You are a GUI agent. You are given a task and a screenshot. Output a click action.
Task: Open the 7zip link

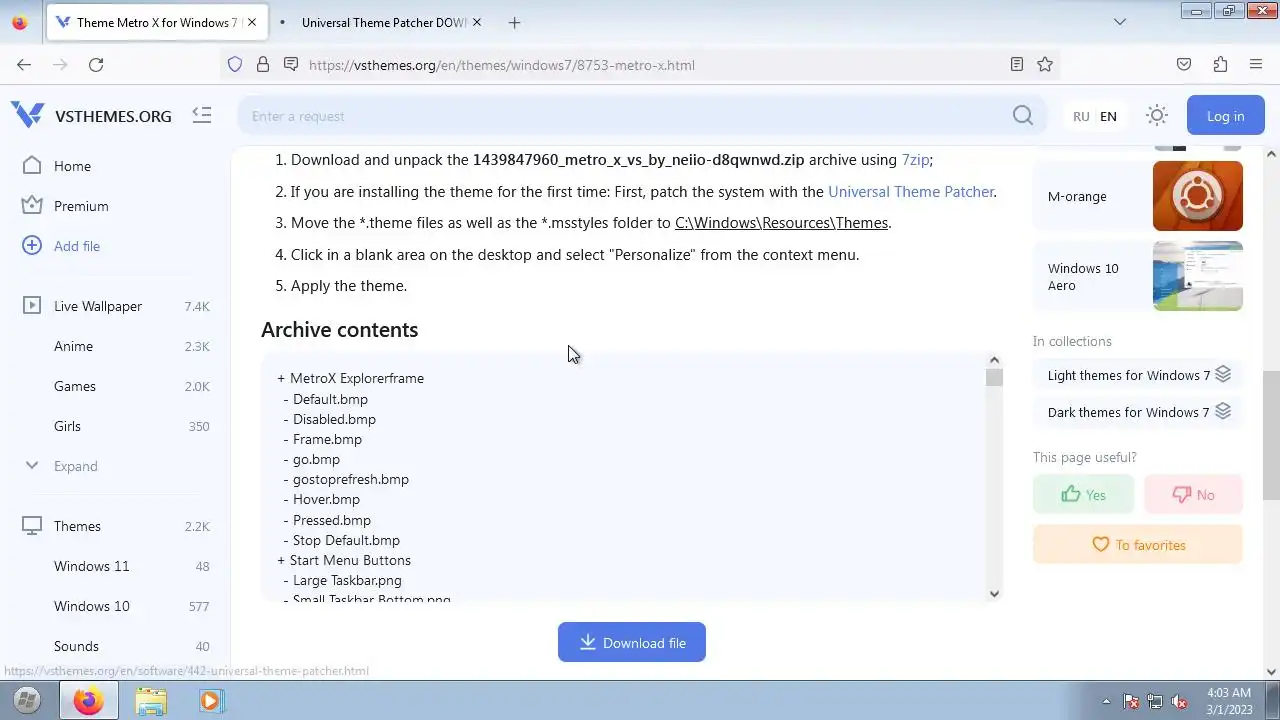coord(915,159)
